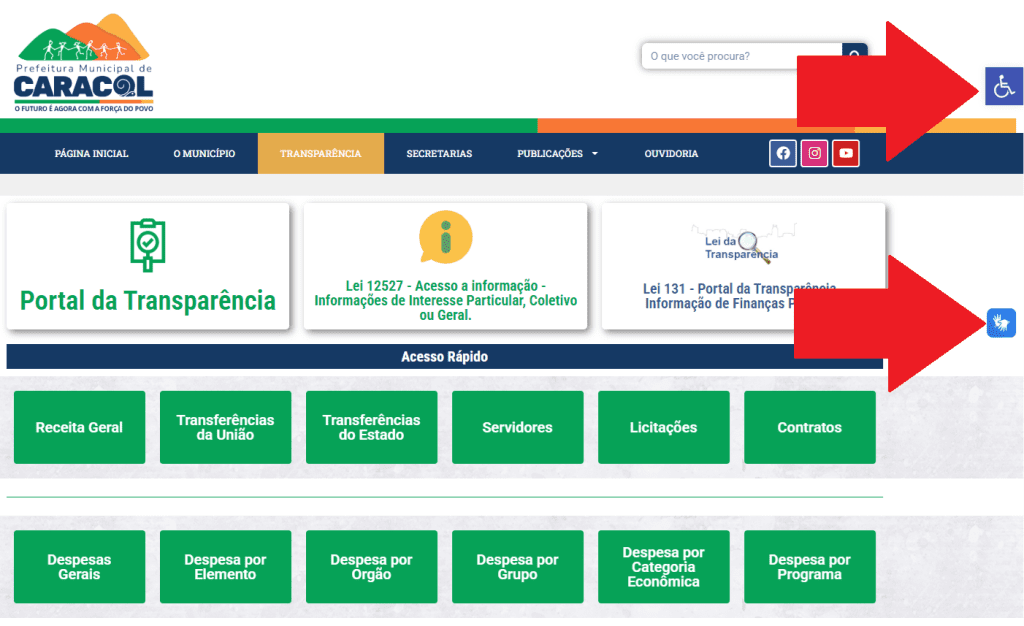Image resolution: width=1024 pixels, height=626 pixels.
Task: Click the yellow information bubble icon
Action: click(445, 238)
